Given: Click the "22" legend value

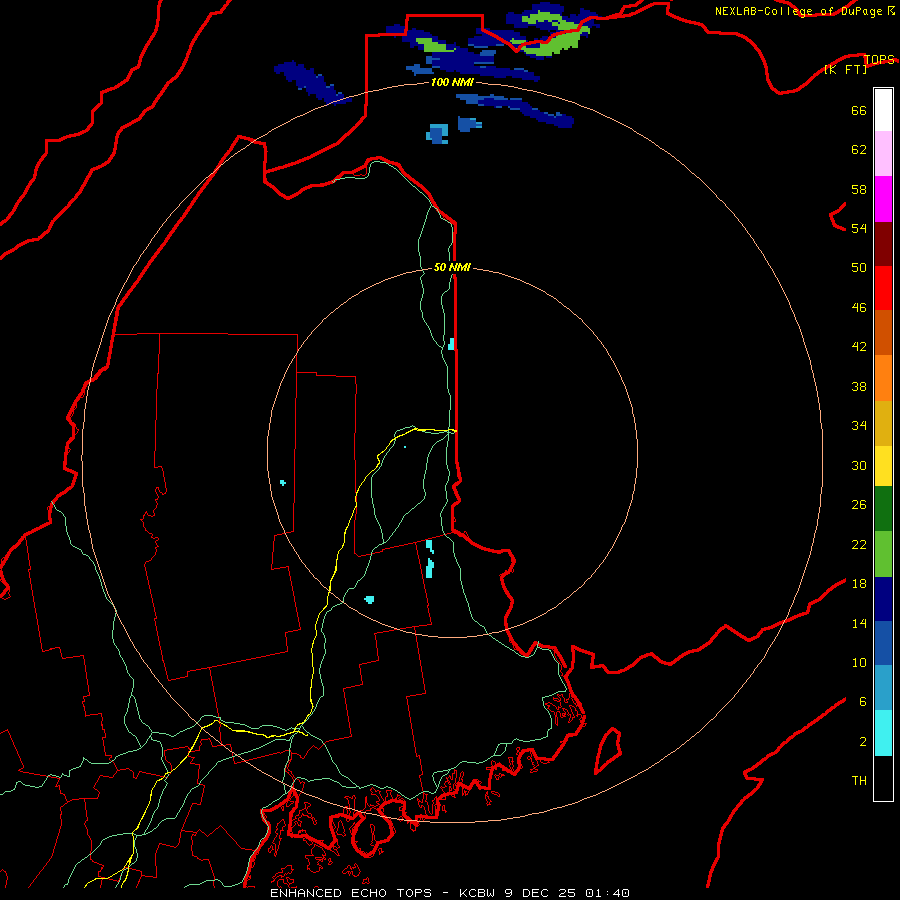Looking at the screenshot, I should point(859,544).
